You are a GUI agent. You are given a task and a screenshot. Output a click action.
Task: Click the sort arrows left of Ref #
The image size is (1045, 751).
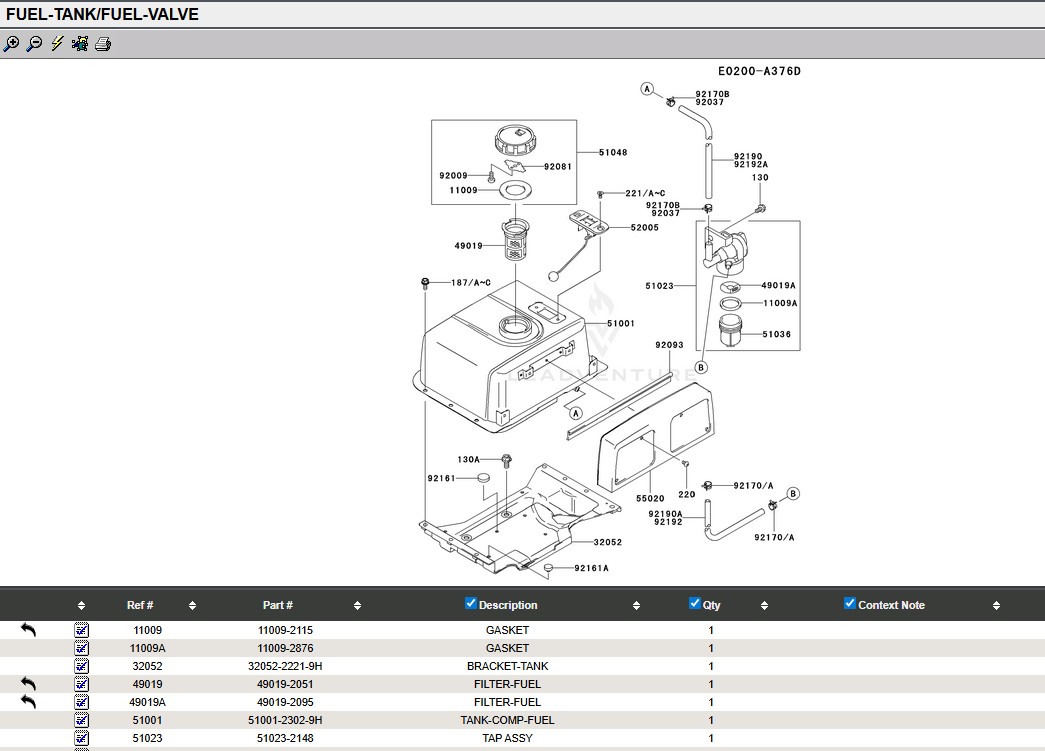(x=81, y=605)
